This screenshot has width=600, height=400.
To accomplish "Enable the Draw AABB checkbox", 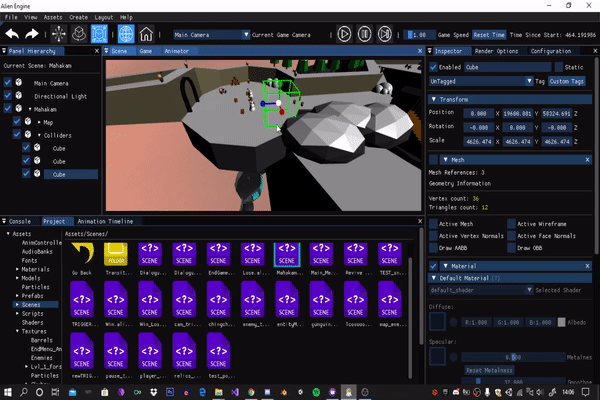I will pyautogui.click(x=433, y=248).
